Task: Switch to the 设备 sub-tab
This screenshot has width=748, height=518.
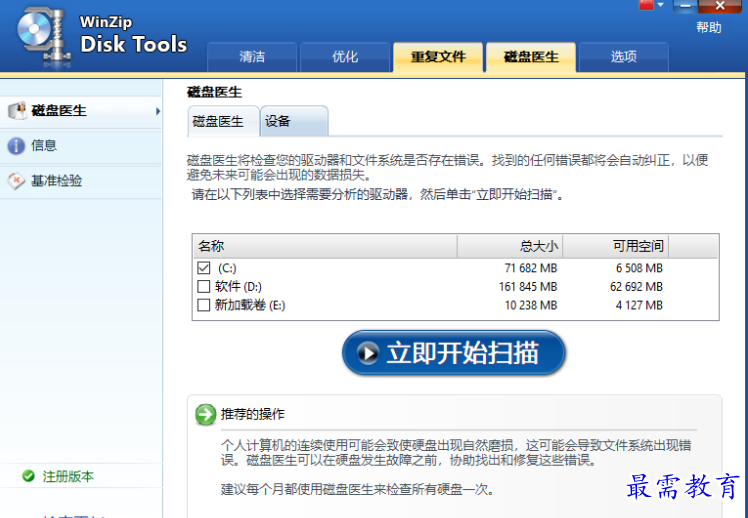Action: tap(294, 121)
